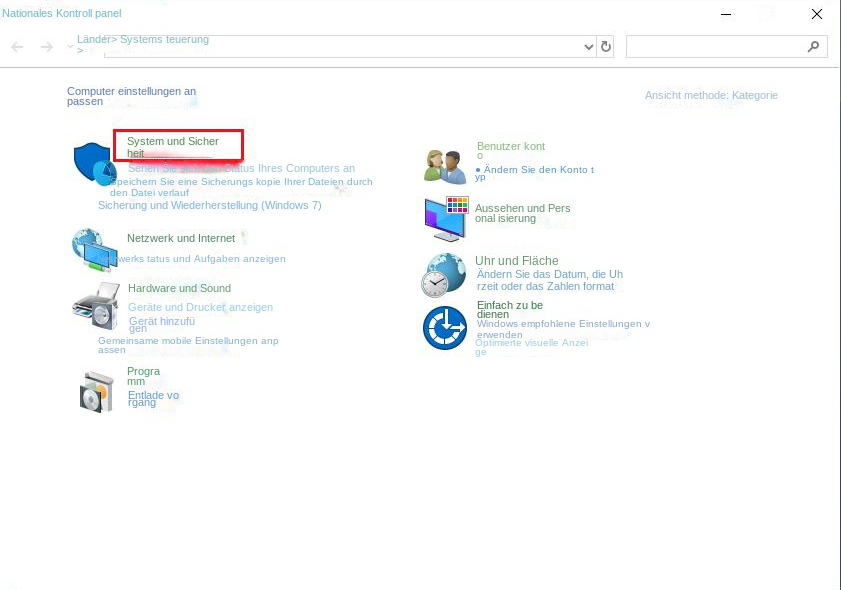Open the Ansichtmethode Kategorie dropdown
Viewport: 841px width, 590px height.
[x=754, y=95]
